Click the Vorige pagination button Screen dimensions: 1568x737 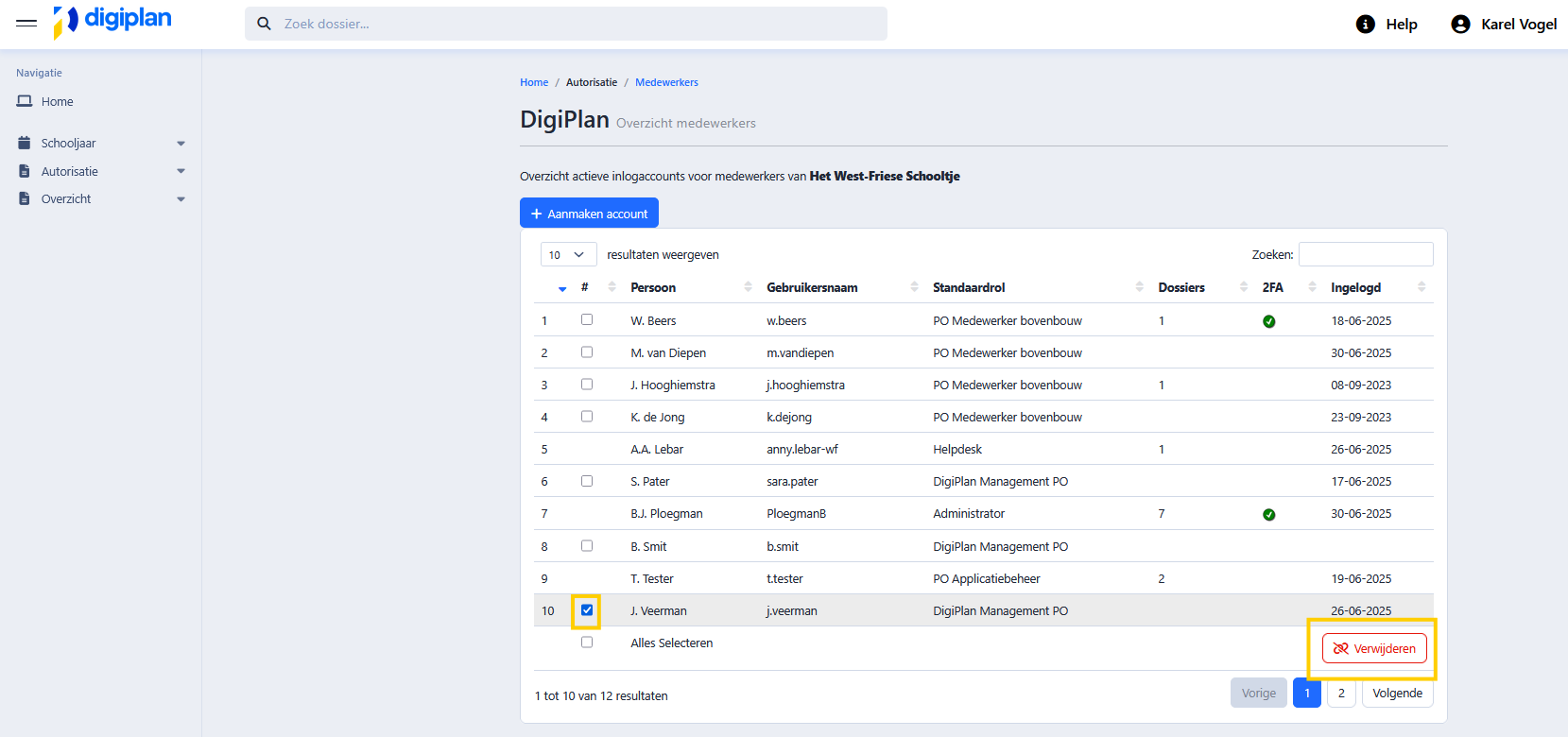tap(1259, 693)
